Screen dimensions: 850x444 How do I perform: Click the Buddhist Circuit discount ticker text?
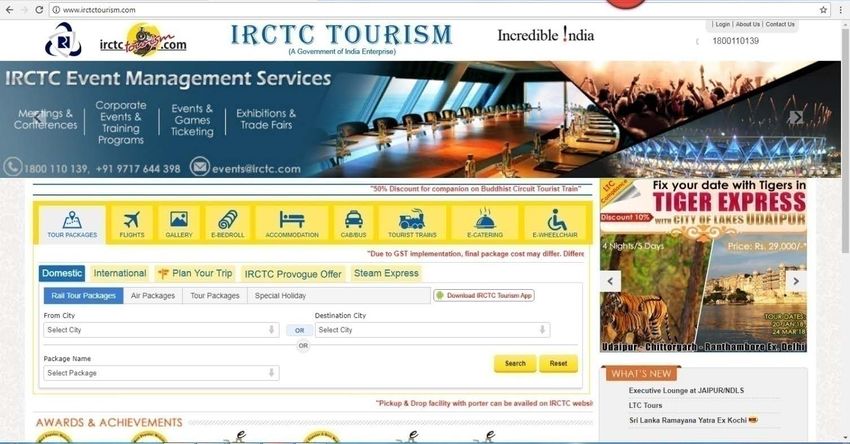pyautogui.click(x=475, y=189)
